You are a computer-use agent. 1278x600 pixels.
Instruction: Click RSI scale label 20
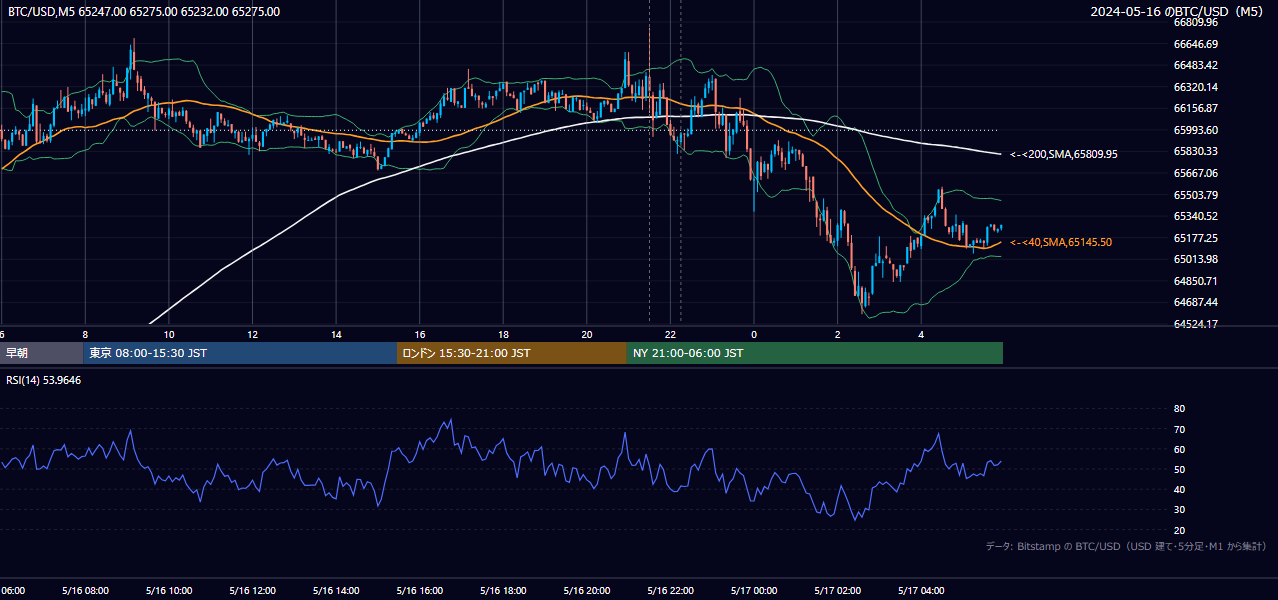(1179, 530)
